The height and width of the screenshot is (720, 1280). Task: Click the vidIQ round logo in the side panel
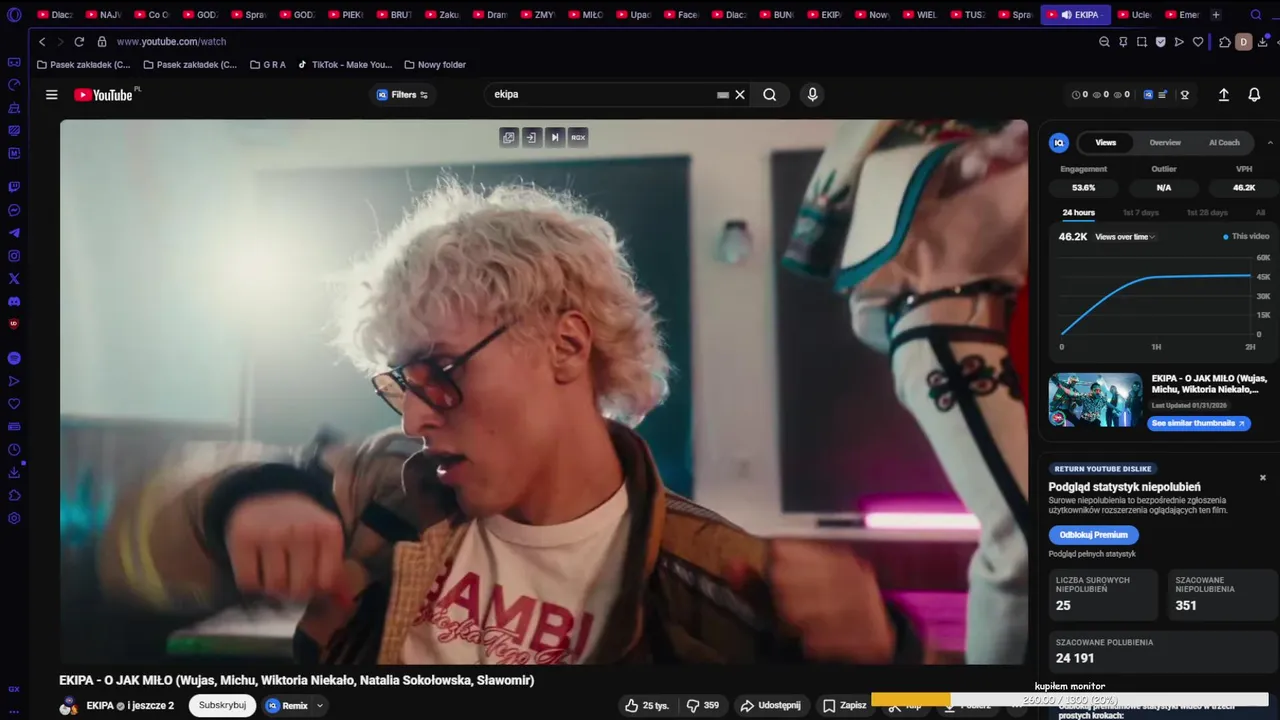point(1058,143)
